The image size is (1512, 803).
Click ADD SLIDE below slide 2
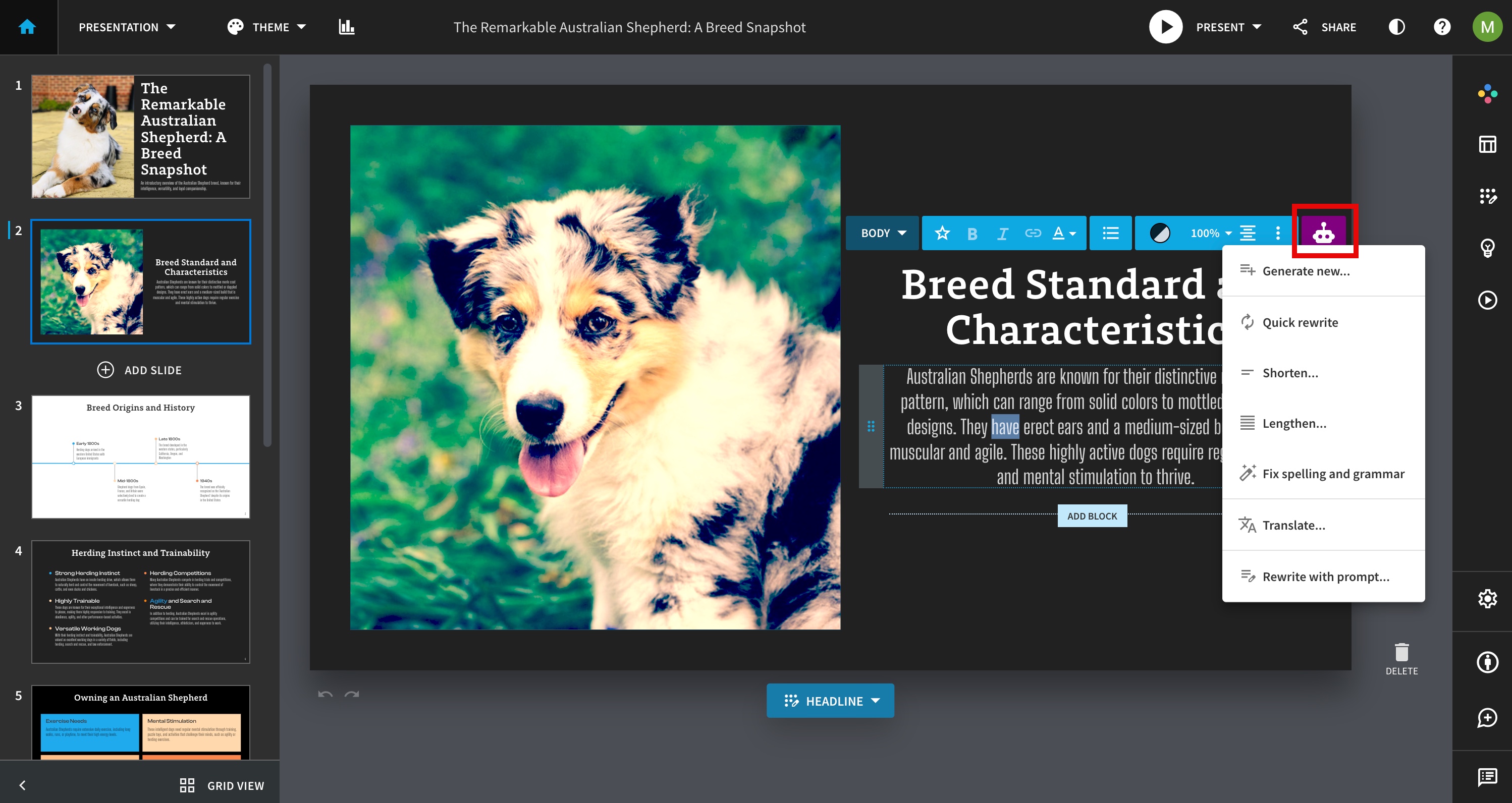click(x=140, y=370)
